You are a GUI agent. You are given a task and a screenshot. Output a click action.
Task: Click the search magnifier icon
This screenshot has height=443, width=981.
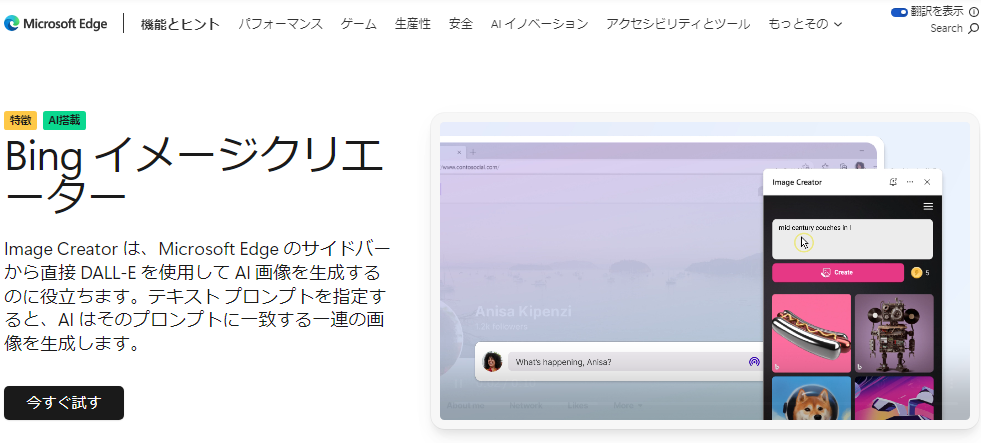click(974, 29)
